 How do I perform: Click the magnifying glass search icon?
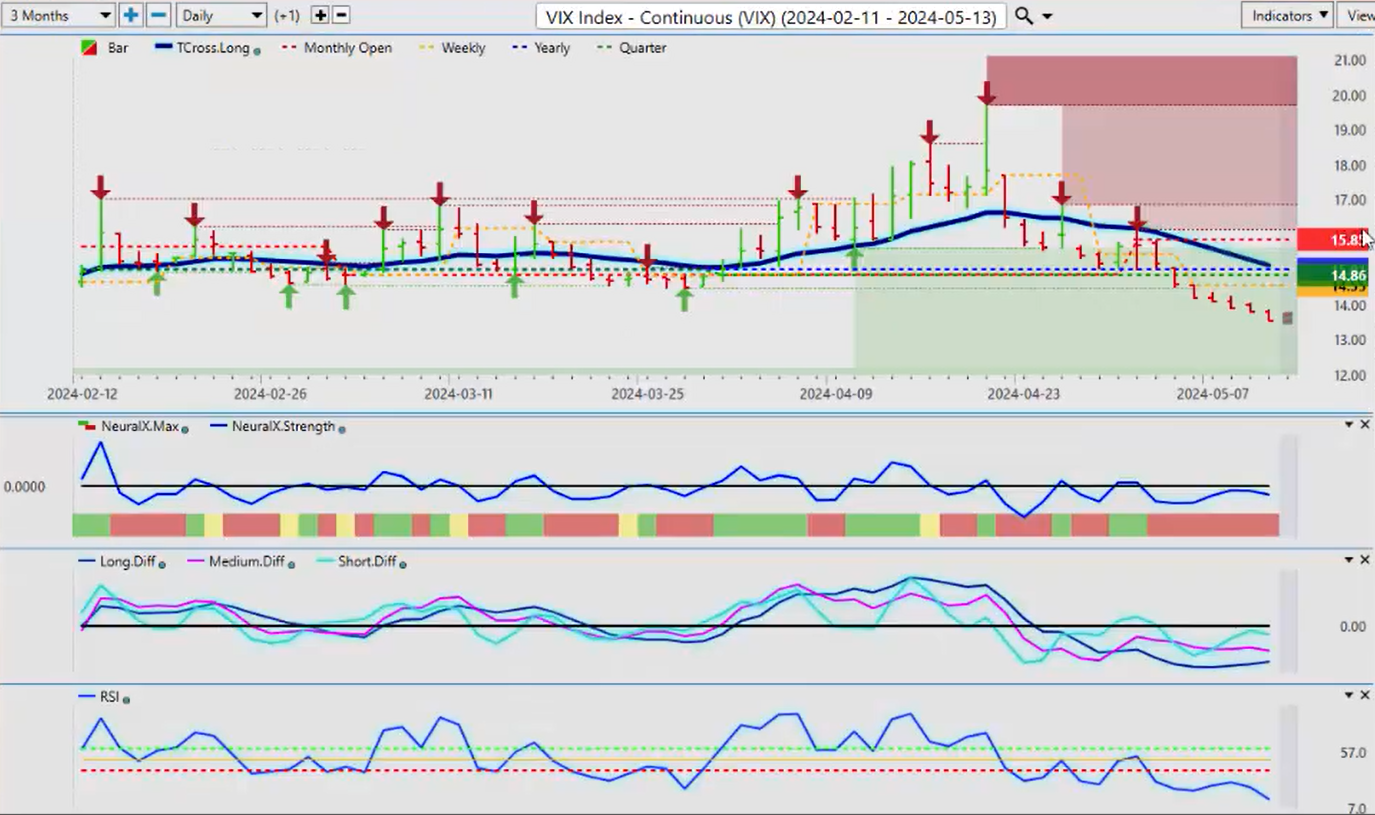coord(1024,16)
